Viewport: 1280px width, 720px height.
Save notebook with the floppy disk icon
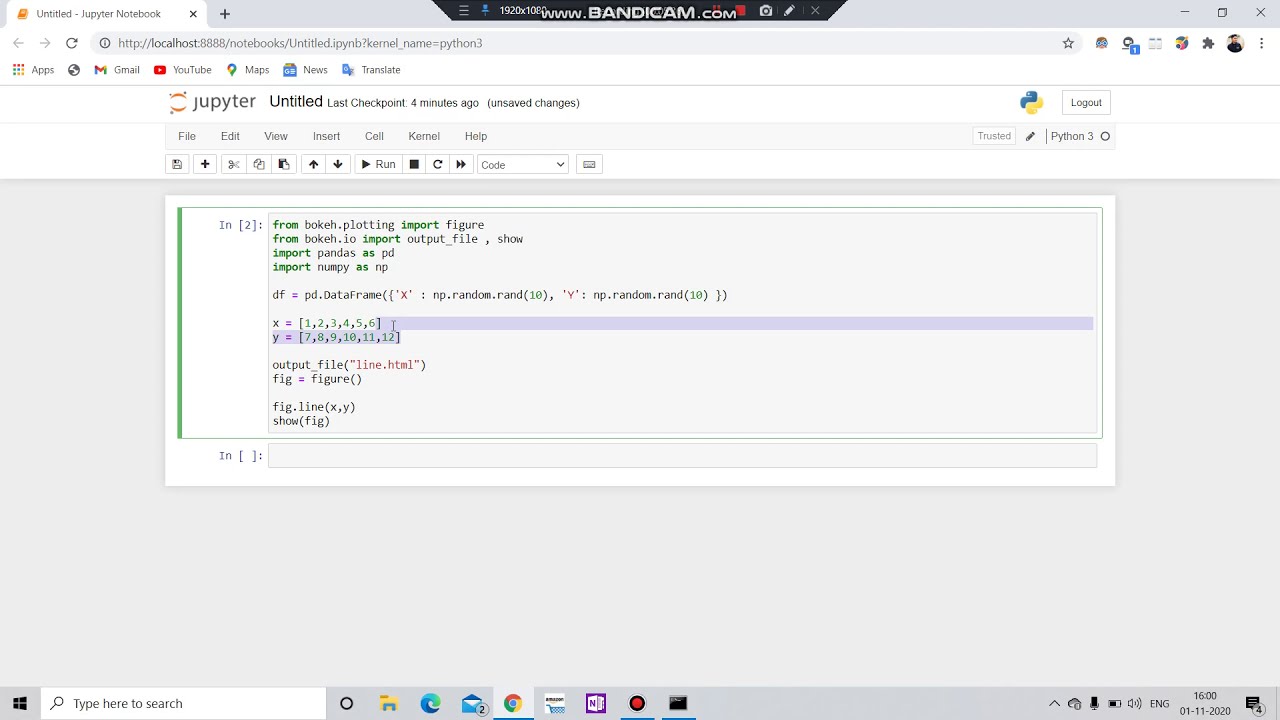pyautogui.click(x=177, y=165)
